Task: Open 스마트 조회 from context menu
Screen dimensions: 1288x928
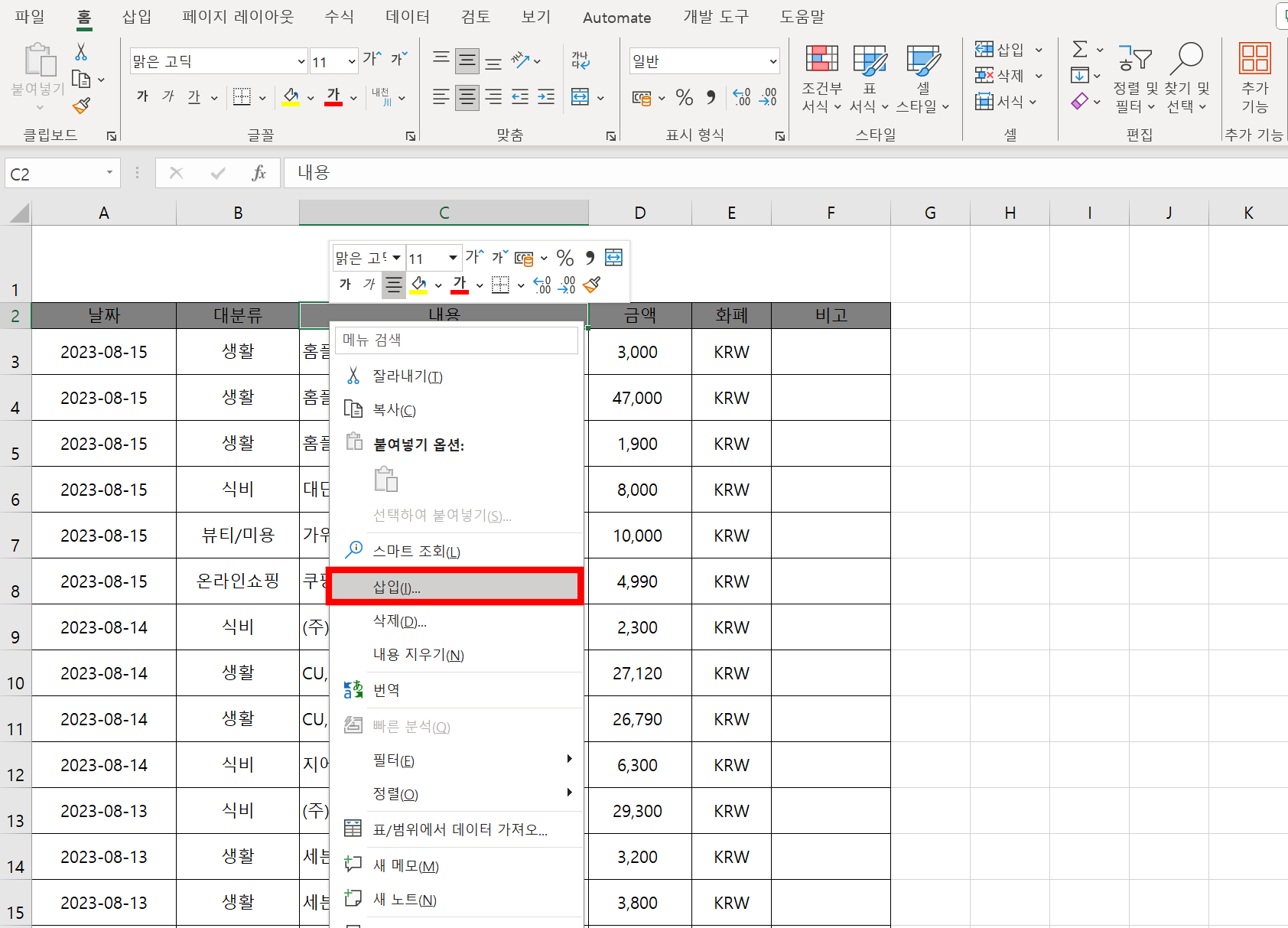Action: point(457,551)
